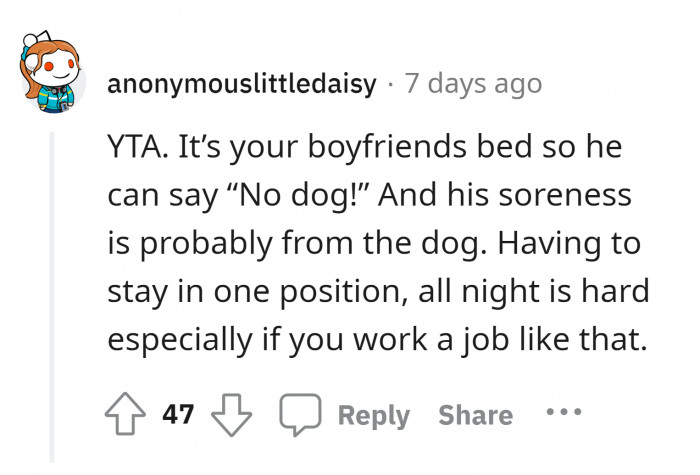The height and width of the screenshot is (475, 700).
Task: Click Share below the comment
Action: [x=475, y=415]
